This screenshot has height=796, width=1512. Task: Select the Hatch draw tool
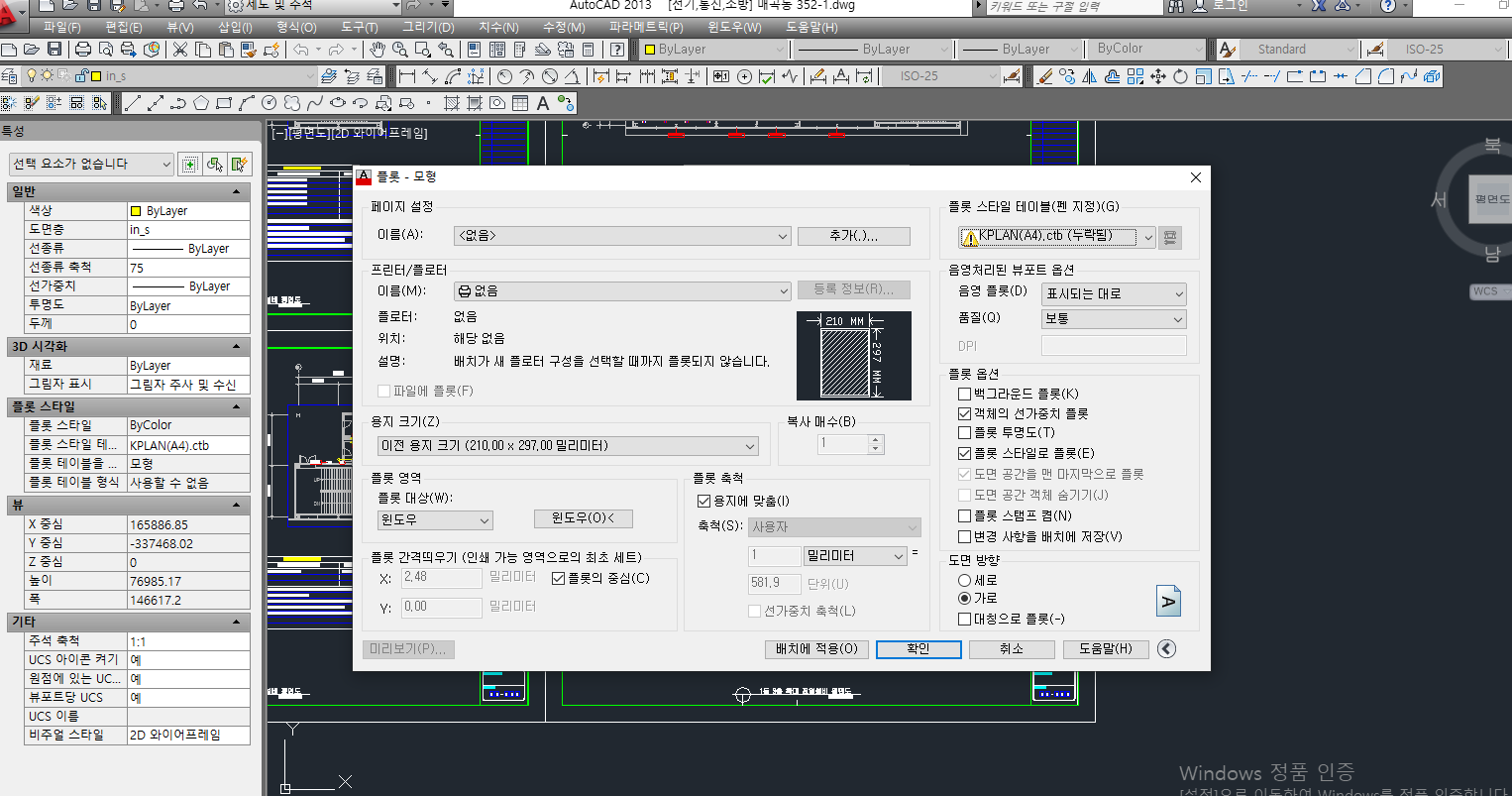452,103
